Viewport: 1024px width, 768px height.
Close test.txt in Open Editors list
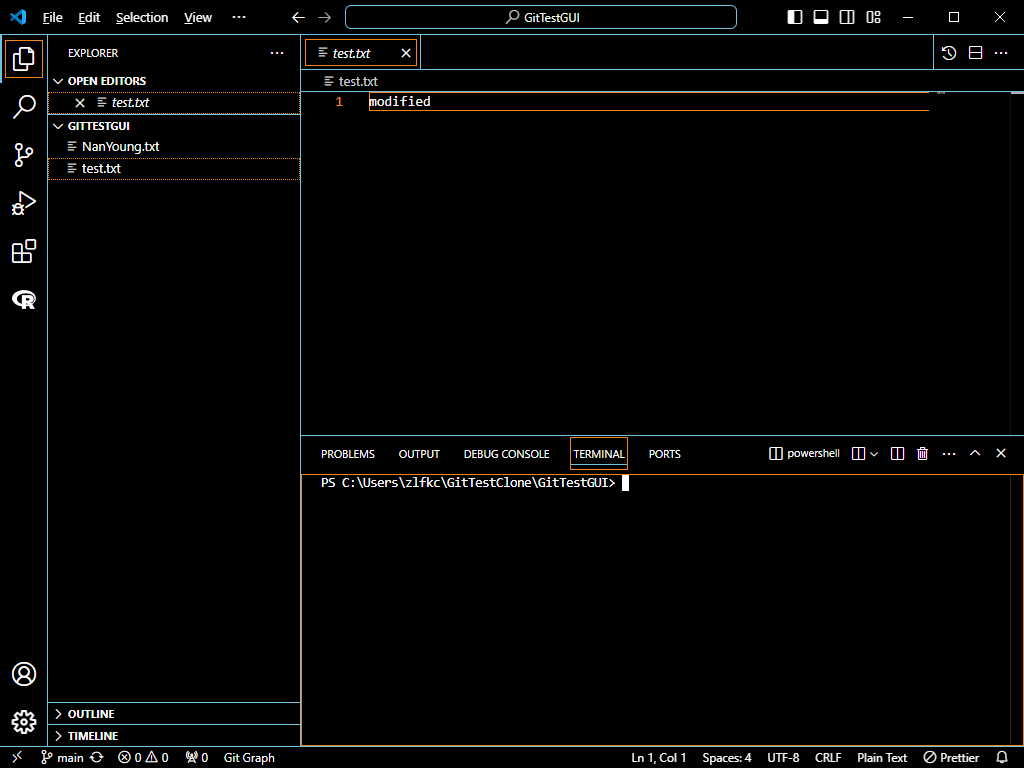80,103
